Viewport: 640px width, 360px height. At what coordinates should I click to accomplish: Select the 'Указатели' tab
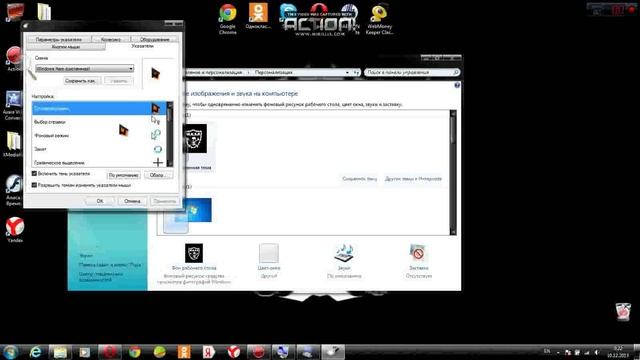click(142, 46)
